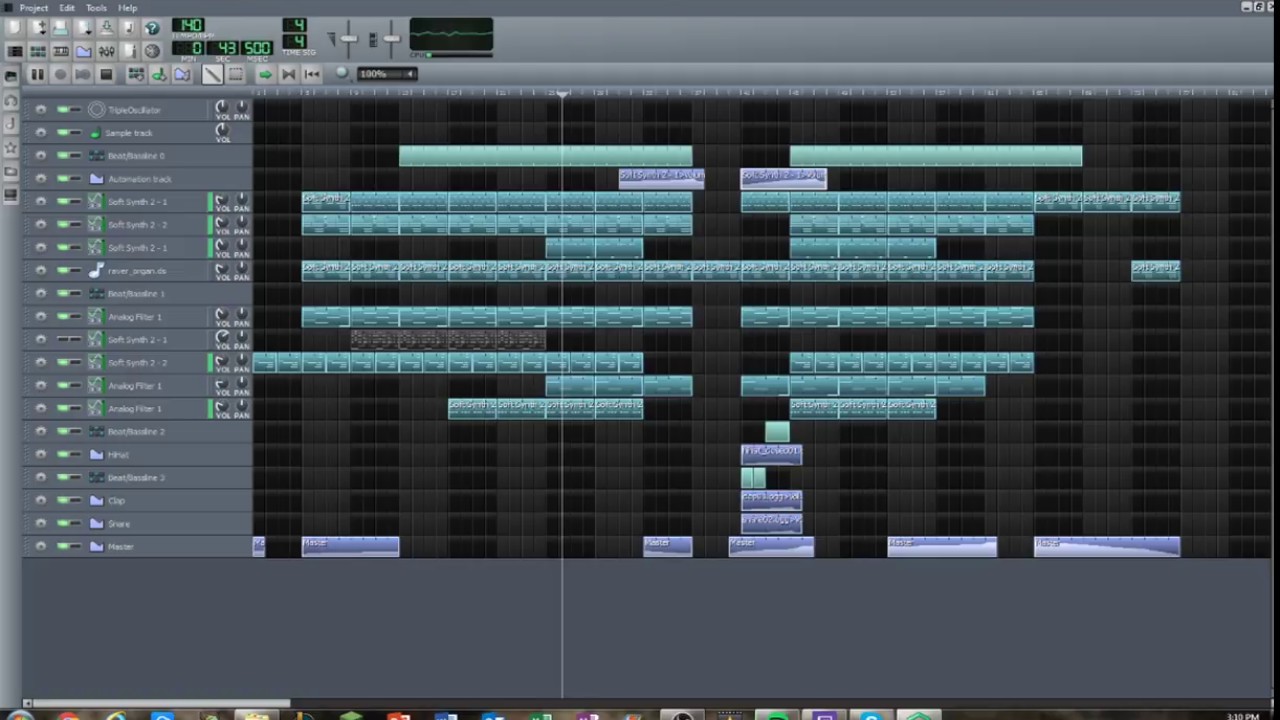Open the Edit menu
This screenshot has height=720, width=1280.
coord(67,7)
